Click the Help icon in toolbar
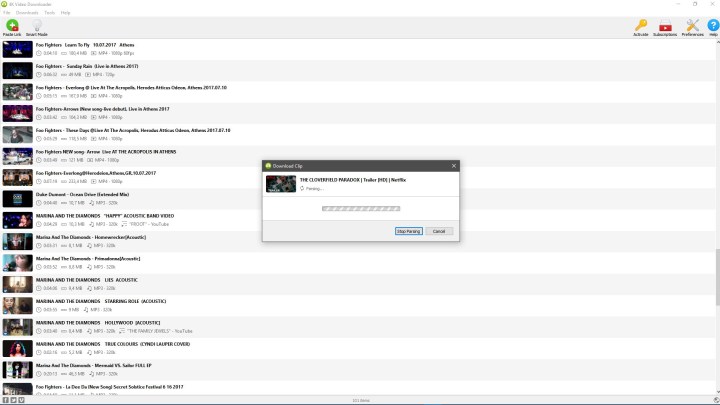The image size is (720, 405). [713, 26]
